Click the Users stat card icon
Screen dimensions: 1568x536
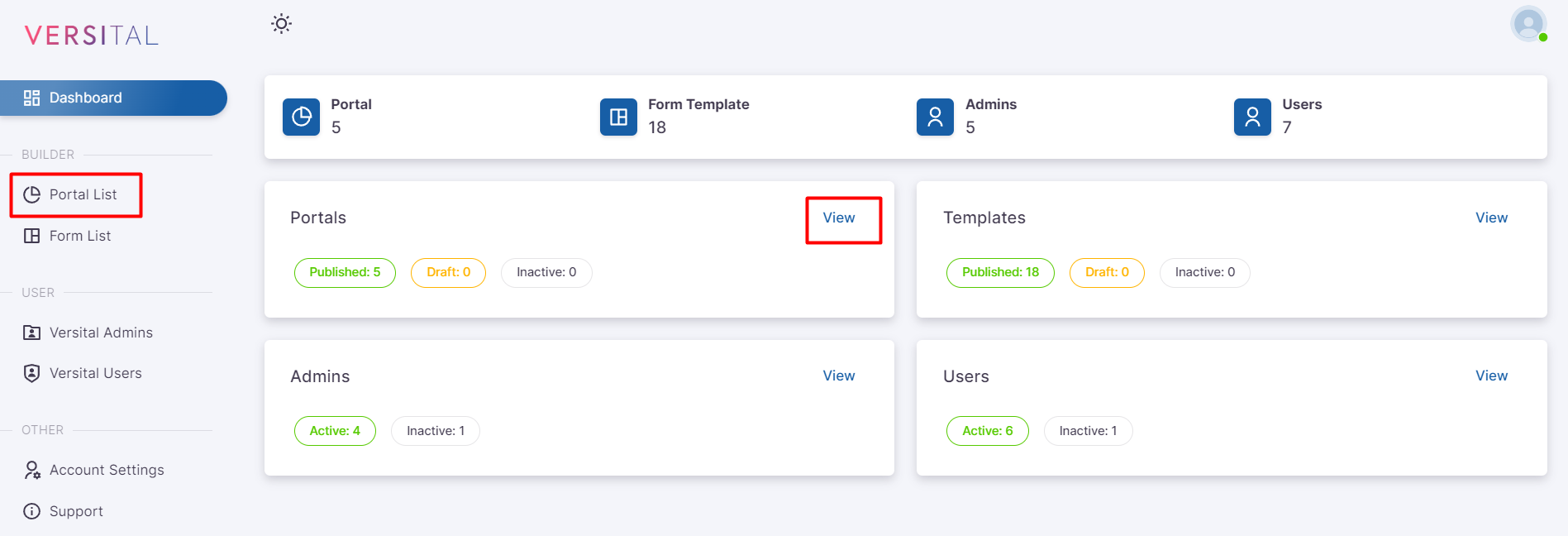[x=1251, y=117]
